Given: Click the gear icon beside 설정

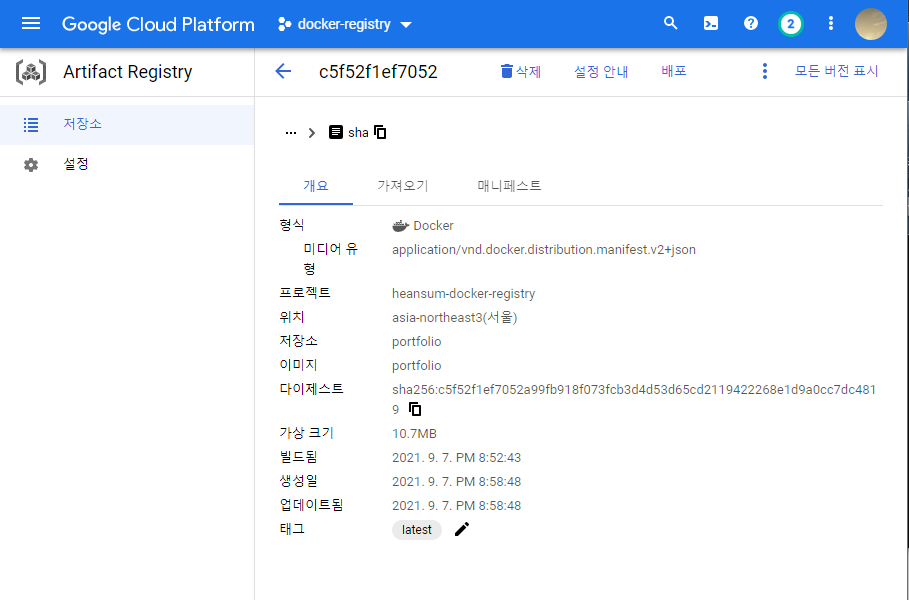Looking at the screenshot, I should pos(31,165).
